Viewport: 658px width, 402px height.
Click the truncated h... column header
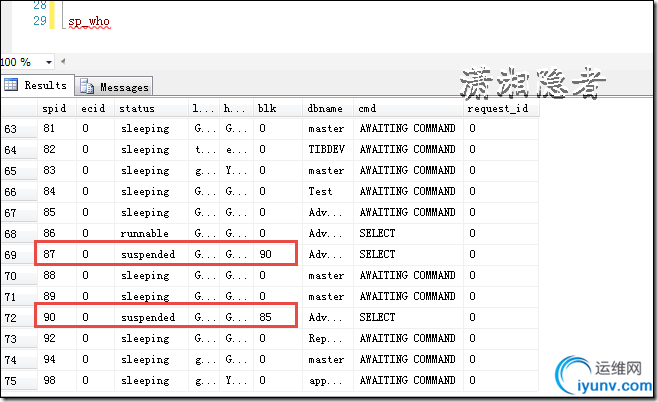(x=236, y=108)
